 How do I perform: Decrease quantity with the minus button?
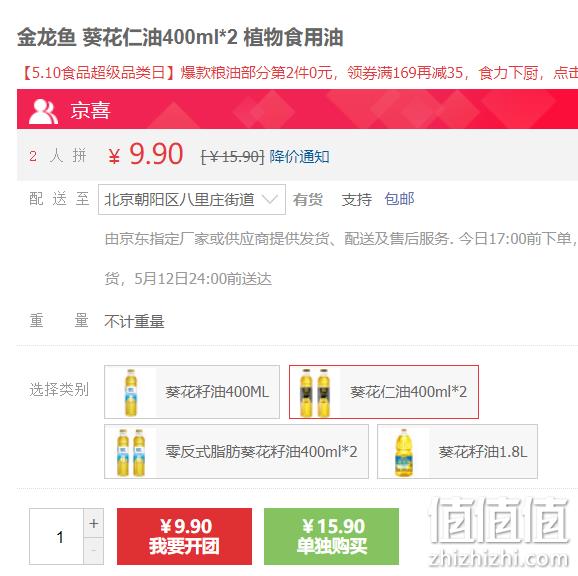click(x=94, y=551)
